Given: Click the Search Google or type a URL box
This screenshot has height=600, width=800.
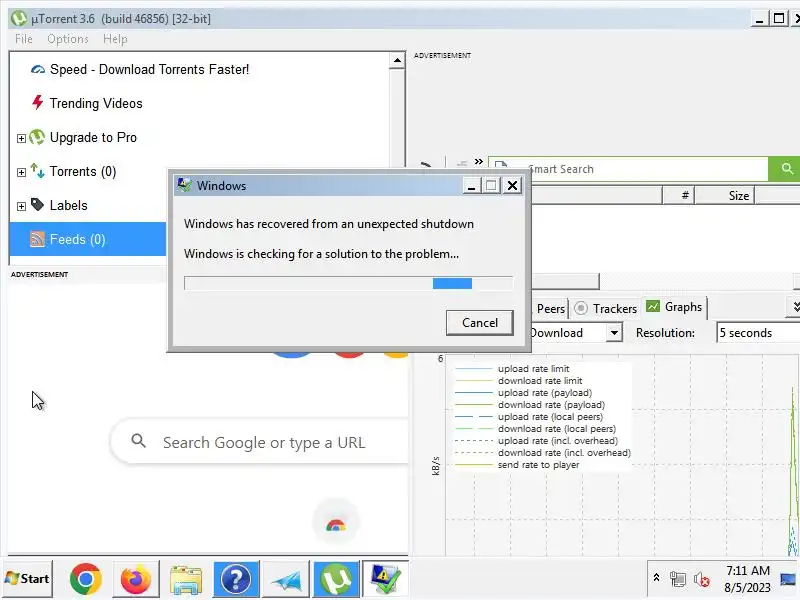Looking at the screenshot, I should click(260, 442).
